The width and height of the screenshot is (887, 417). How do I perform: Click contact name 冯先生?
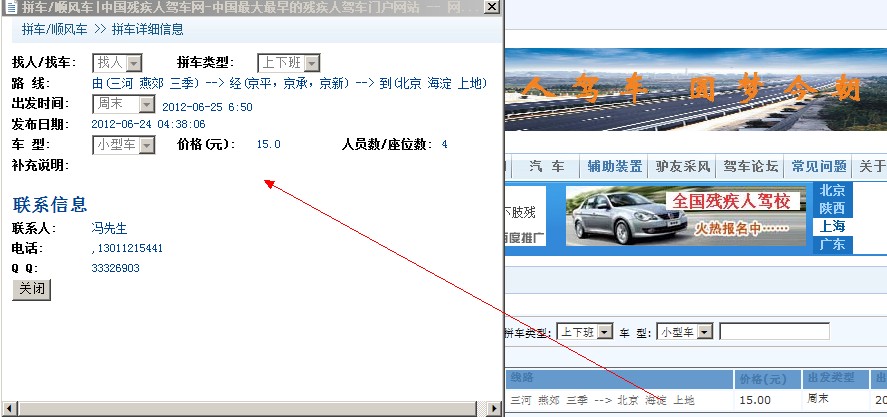point(109,229)
